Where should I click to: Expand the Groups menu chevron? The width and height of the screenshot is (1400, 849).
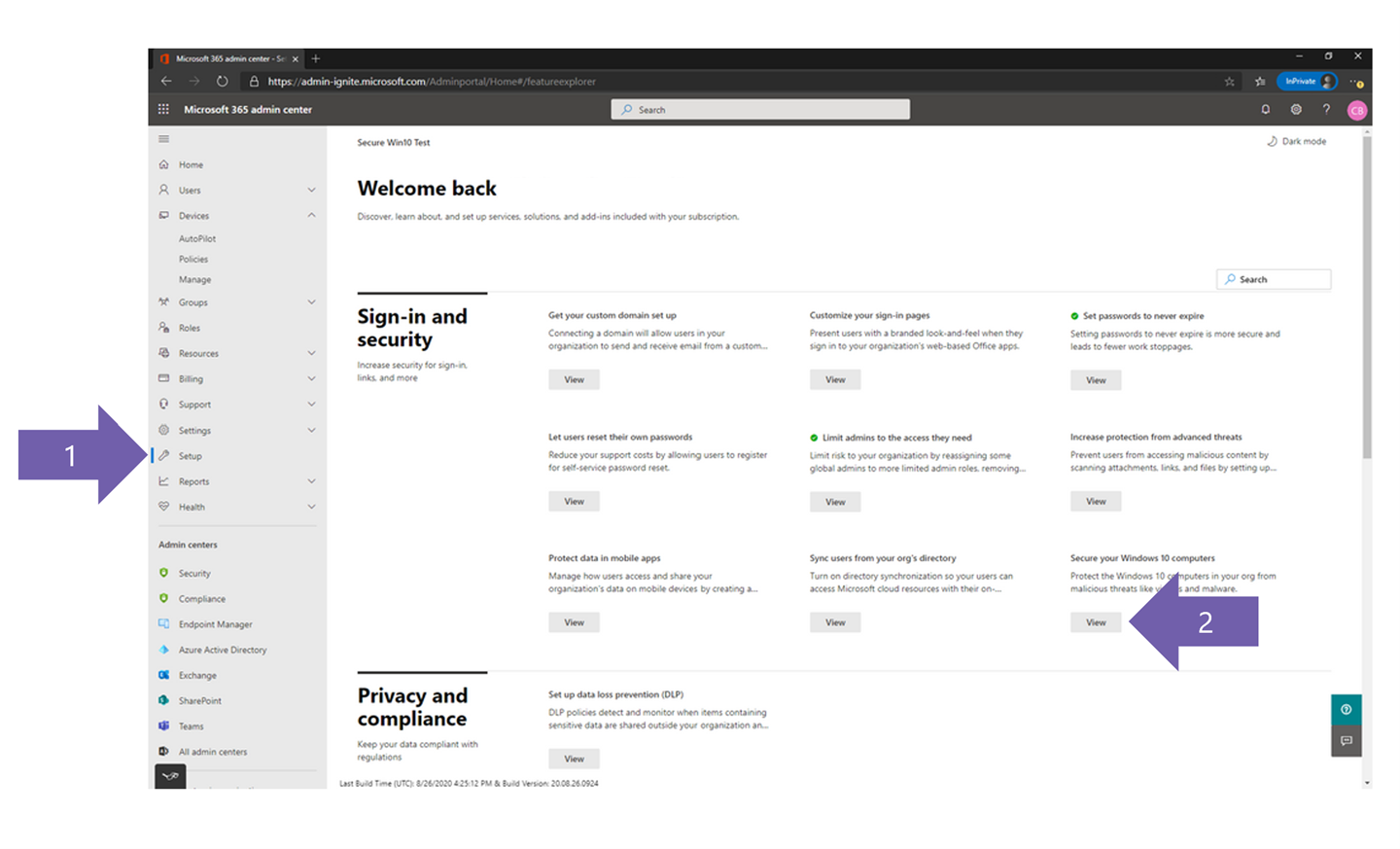[311, 302]
